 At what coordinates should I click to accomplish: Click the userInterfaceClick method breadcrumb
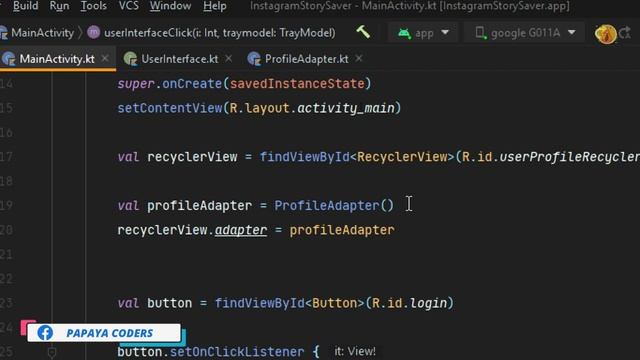tap(220, 33)
